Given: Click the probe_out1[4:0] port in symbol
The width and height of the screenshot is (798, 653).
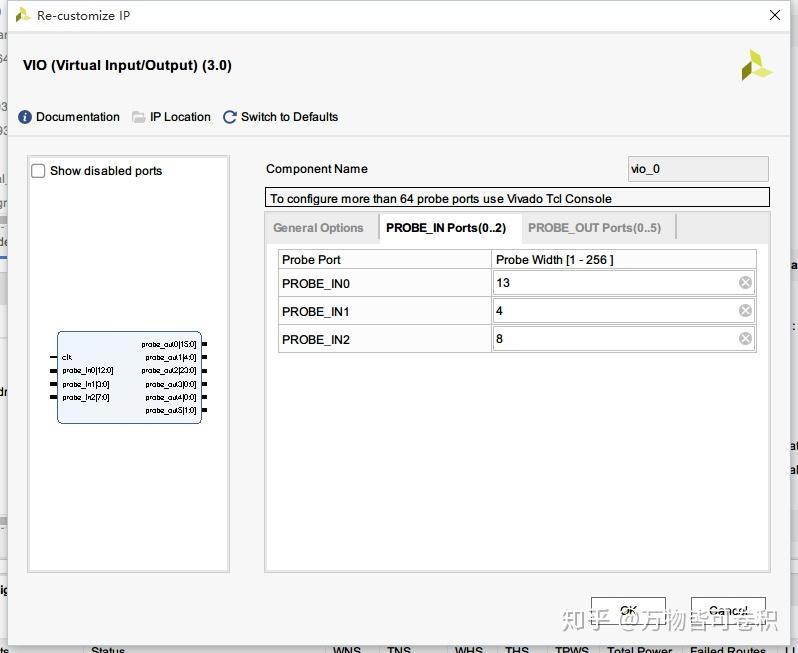Looking at the screenshot, I should (170, 357).
